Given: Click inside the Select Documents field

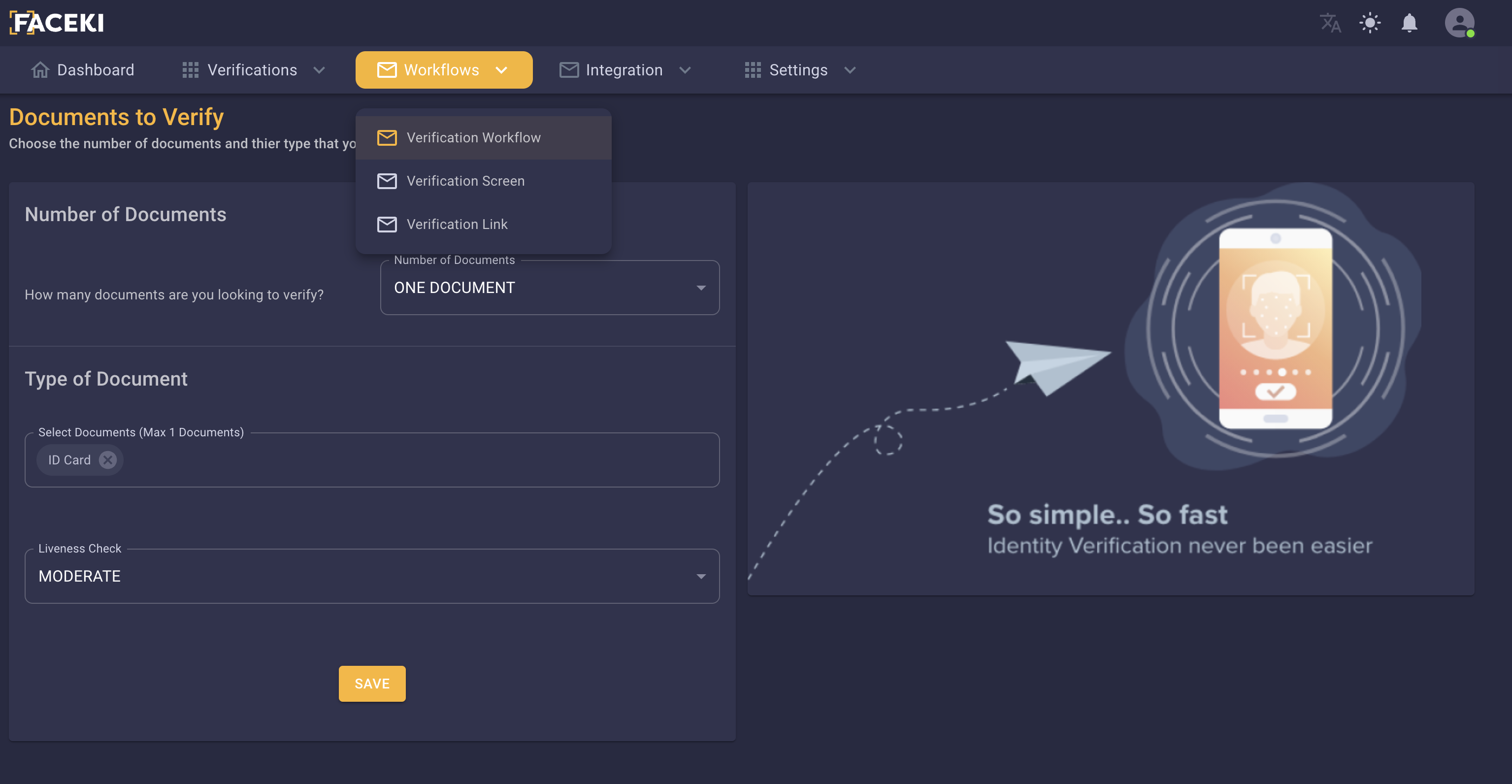Looking at the screenshot, I should click(x=411, y=460).
